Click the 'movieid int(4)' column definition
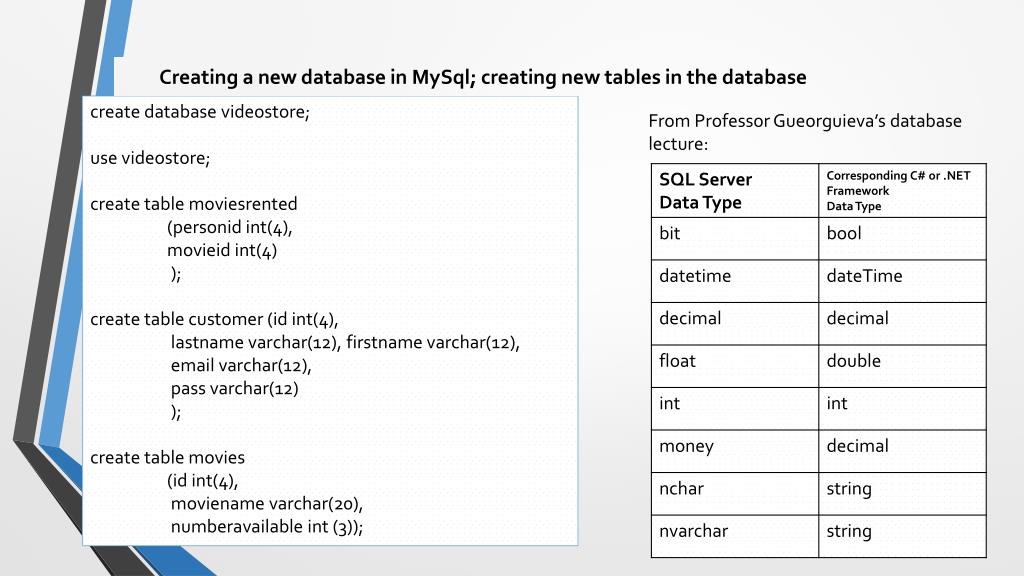The height and width of the screenshot is (576, 1024). (222, 250)
